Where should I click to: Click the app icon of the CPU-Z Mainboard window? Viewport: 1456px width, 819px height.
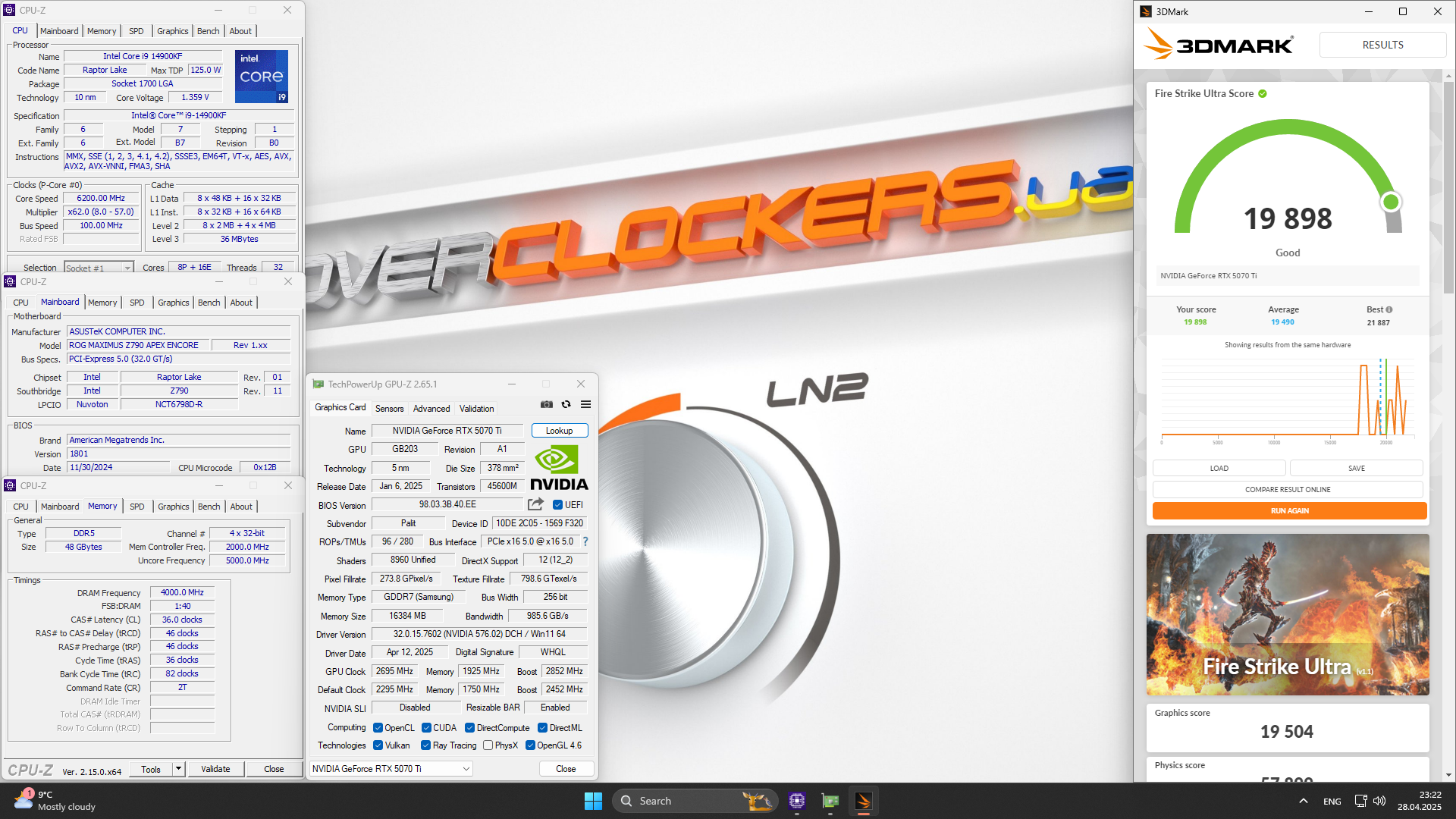[x=10, y=281]
